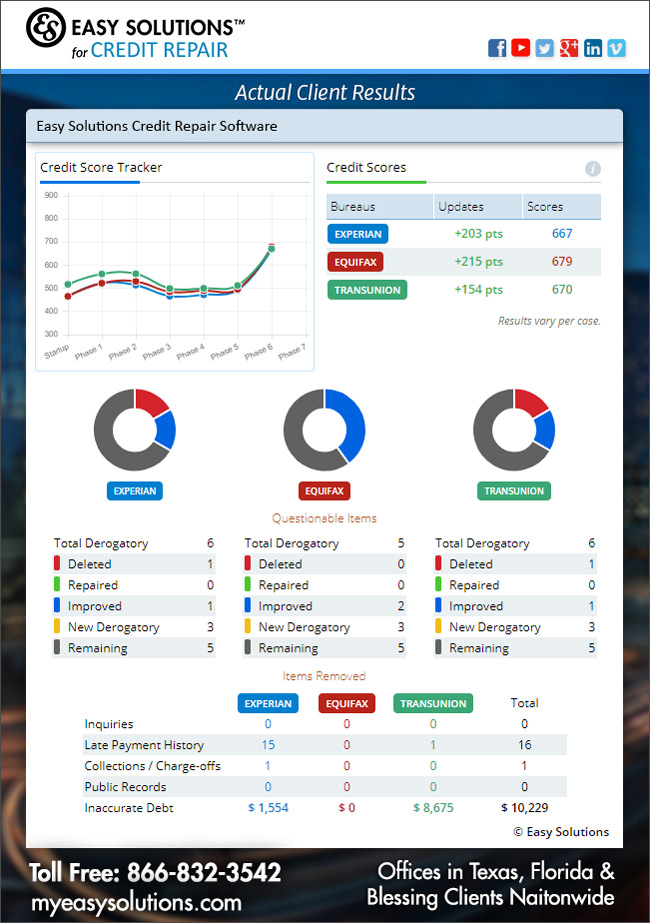Image resolution: width=650 pixels, height=923 pixels.
Task: Click the Experian badge in Credit Scores table
Action: [x=357, y=234]
